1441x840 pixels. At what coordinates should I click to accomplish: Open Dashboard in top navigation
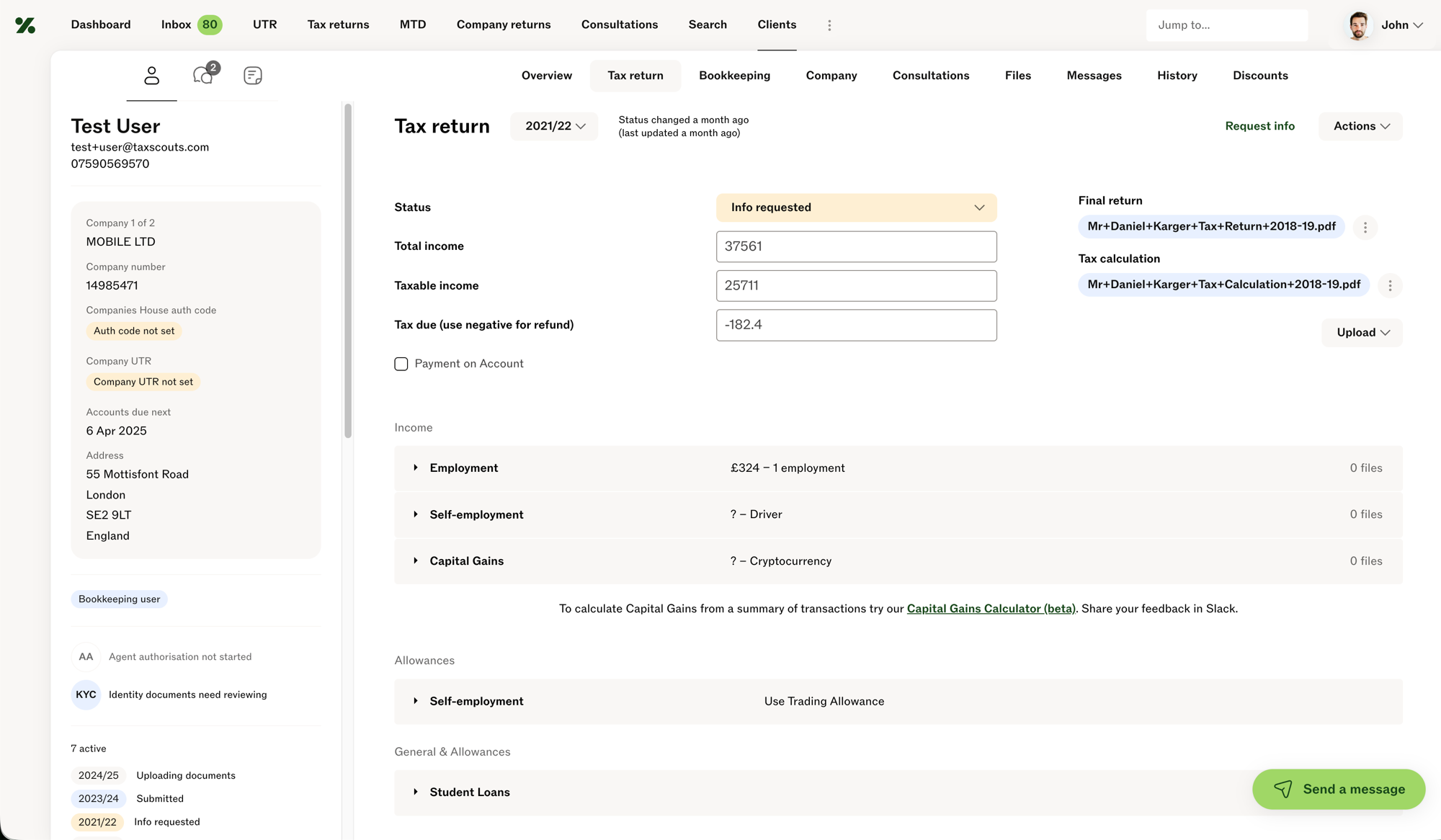point(100,24)
